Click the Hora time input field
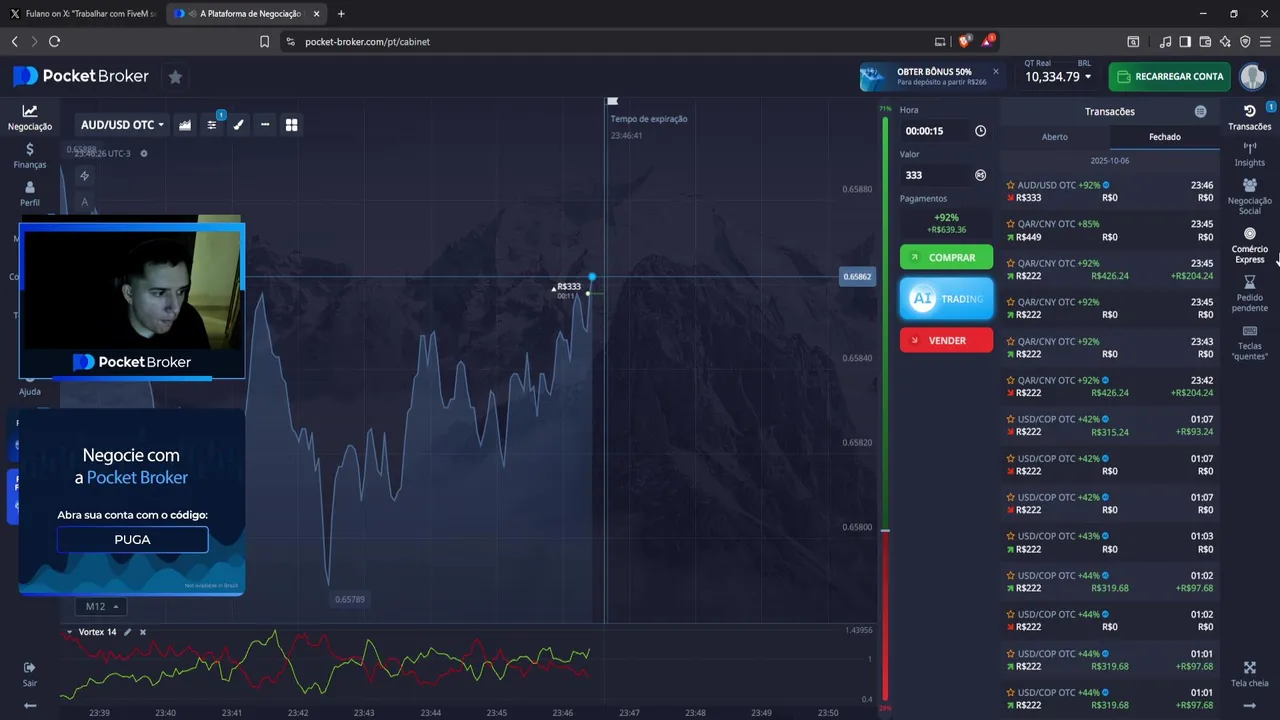The width and height of the screenshot is (1280, 720). (936, 131)
